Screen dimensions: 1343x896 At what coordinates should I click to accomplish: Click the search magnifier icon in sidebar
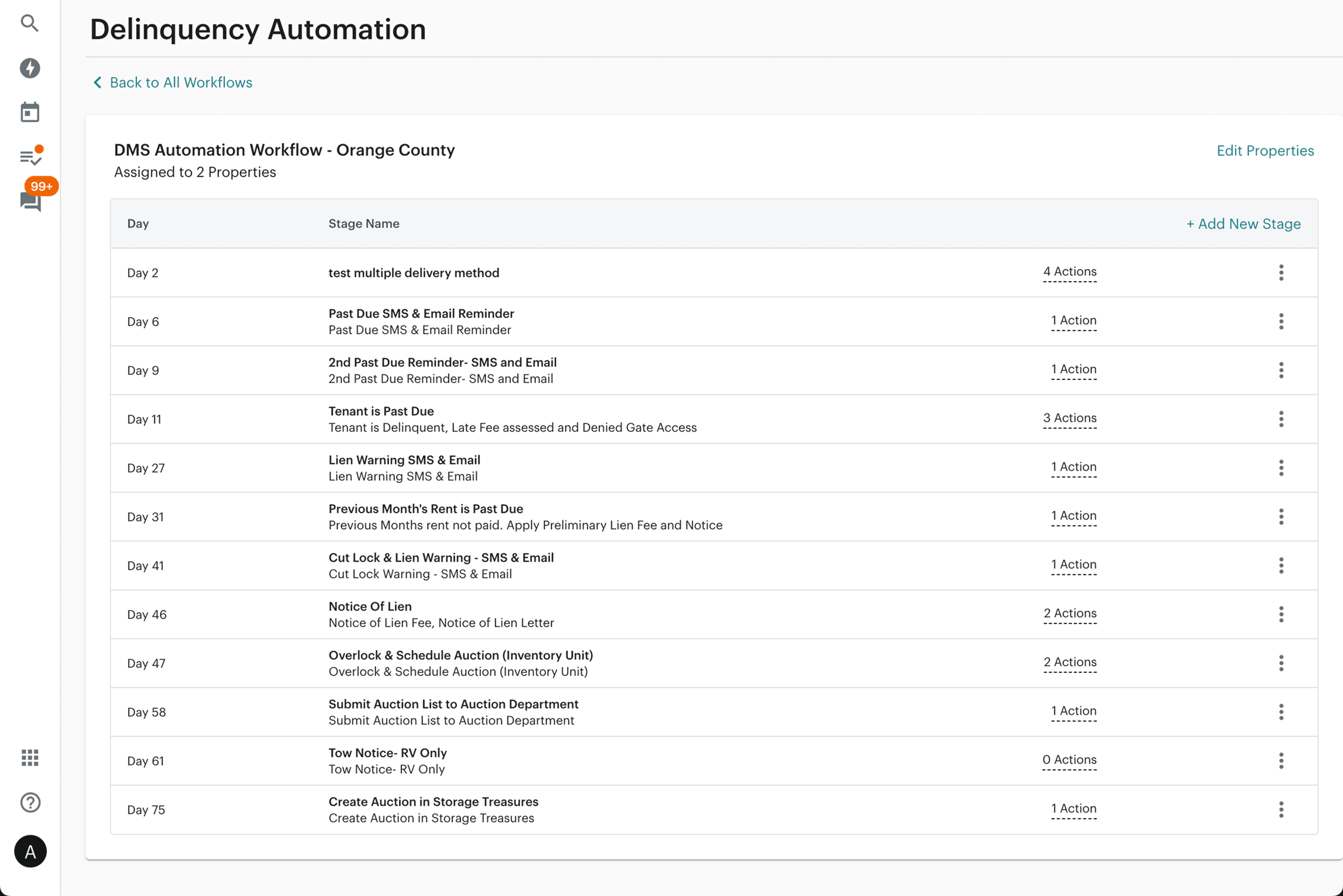[30, 23]
